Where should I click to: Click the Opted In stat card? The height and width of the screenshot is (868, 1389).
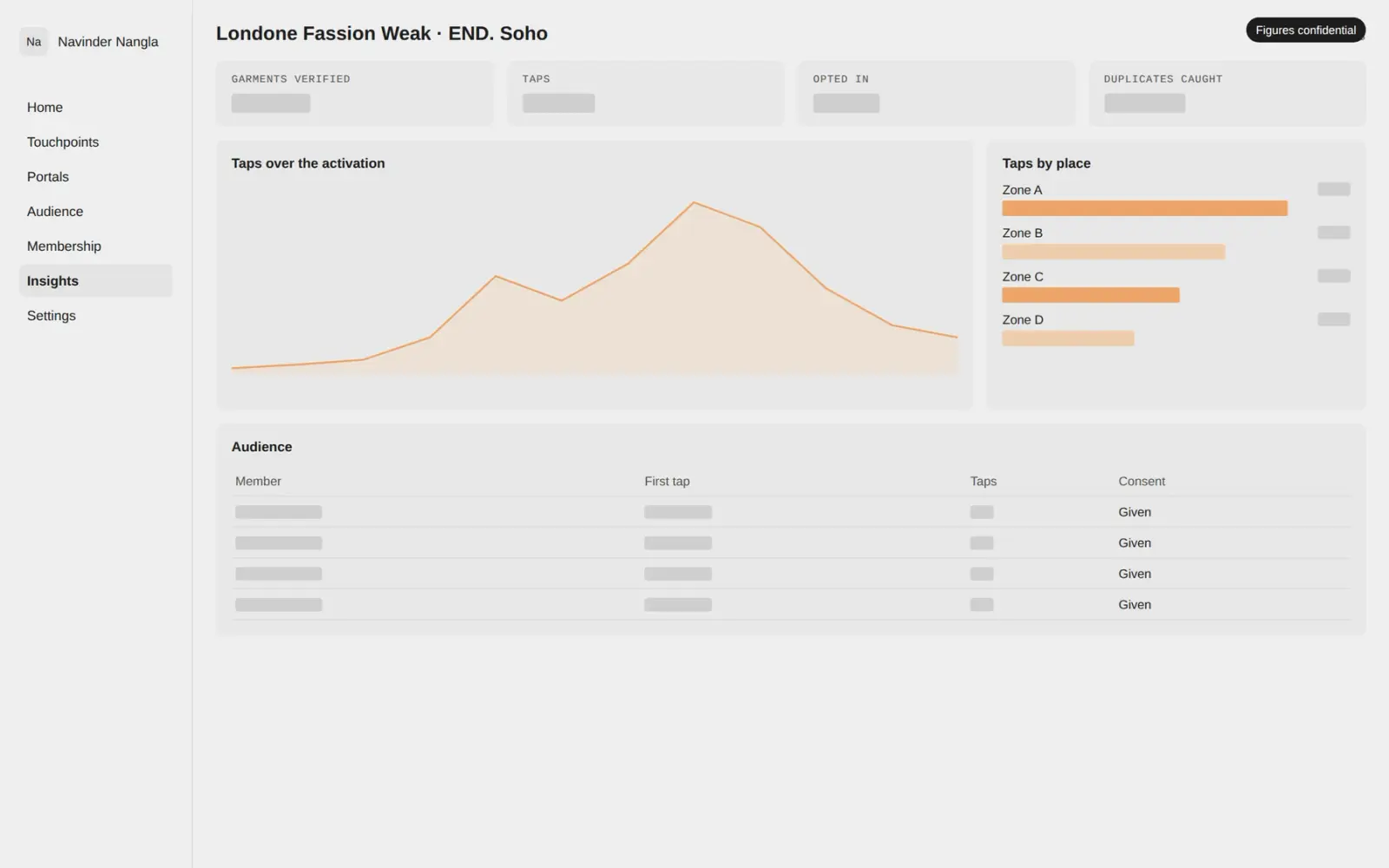click(937, 94)
